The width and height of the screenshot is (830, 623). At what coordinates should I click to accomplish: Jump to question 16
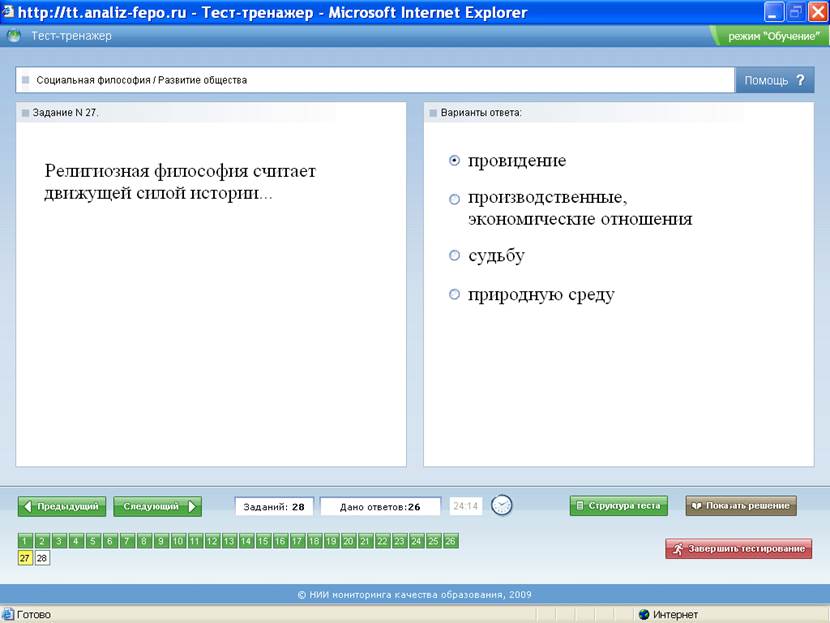coord(280,541)
